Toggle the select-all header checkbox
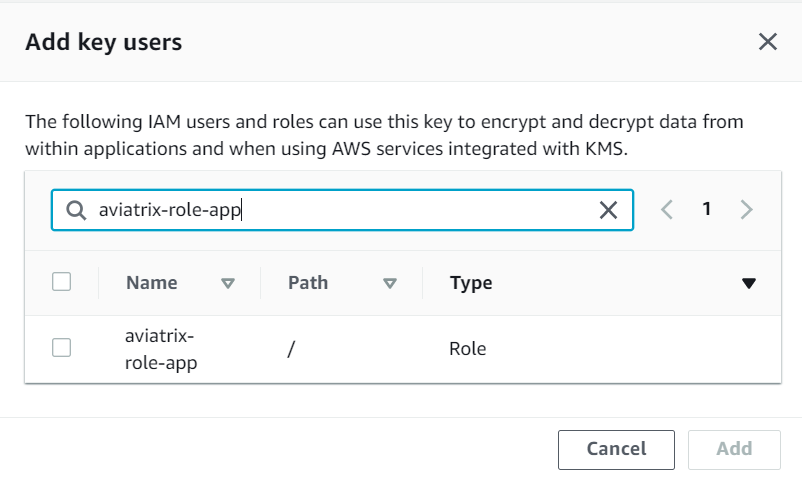 coord(61,281)
